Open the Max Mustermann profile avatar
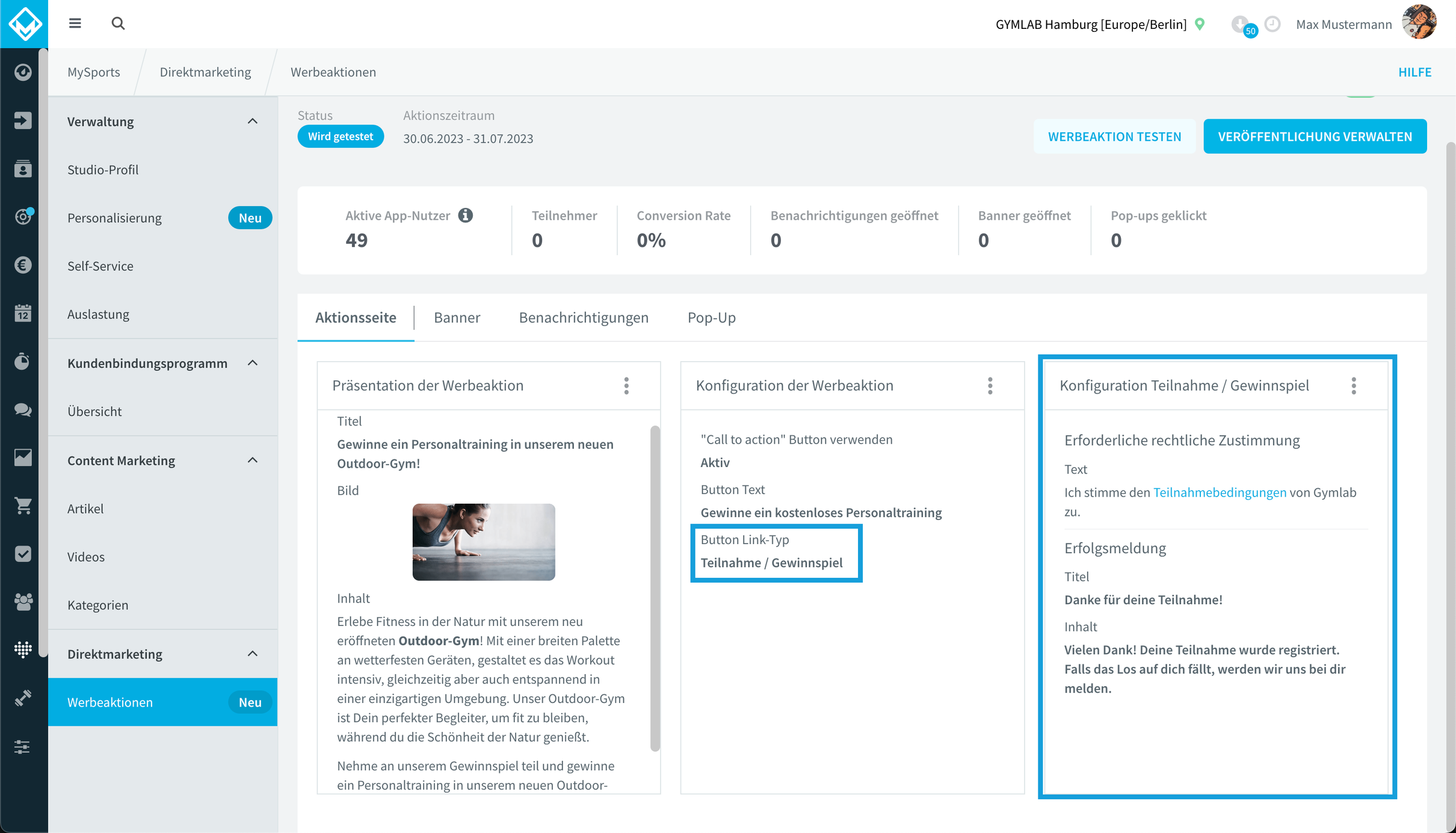Viewport: 1456px width, 833px height. tap(1419, 23)
